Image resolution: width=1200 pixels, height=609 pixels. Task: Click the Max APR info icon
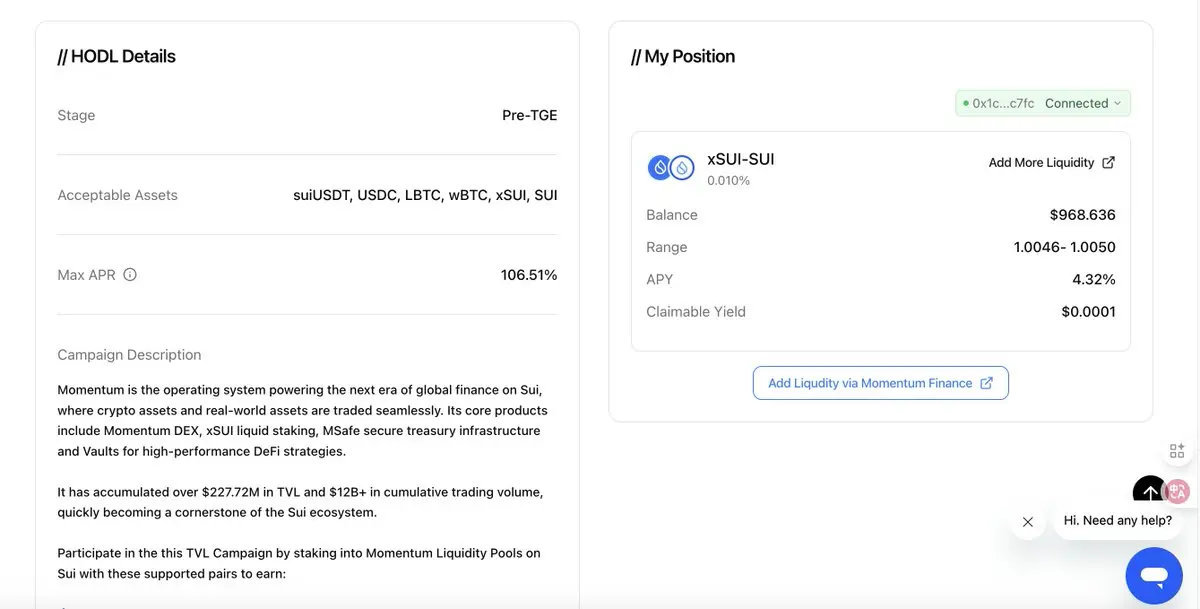click(130, 275)
